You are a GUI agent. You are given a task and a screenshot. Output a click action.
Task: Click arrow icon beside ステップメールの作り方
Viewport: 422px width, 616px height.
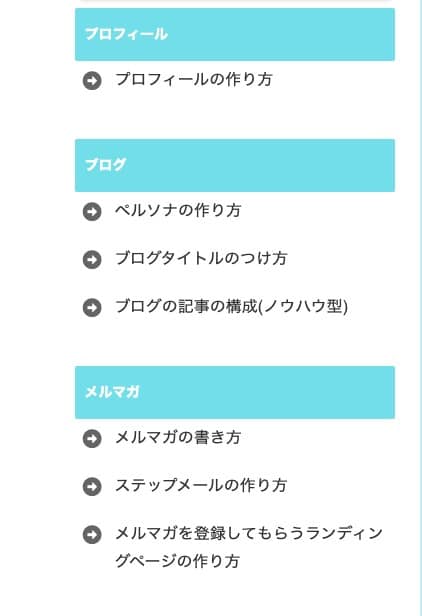pos(92,487)
